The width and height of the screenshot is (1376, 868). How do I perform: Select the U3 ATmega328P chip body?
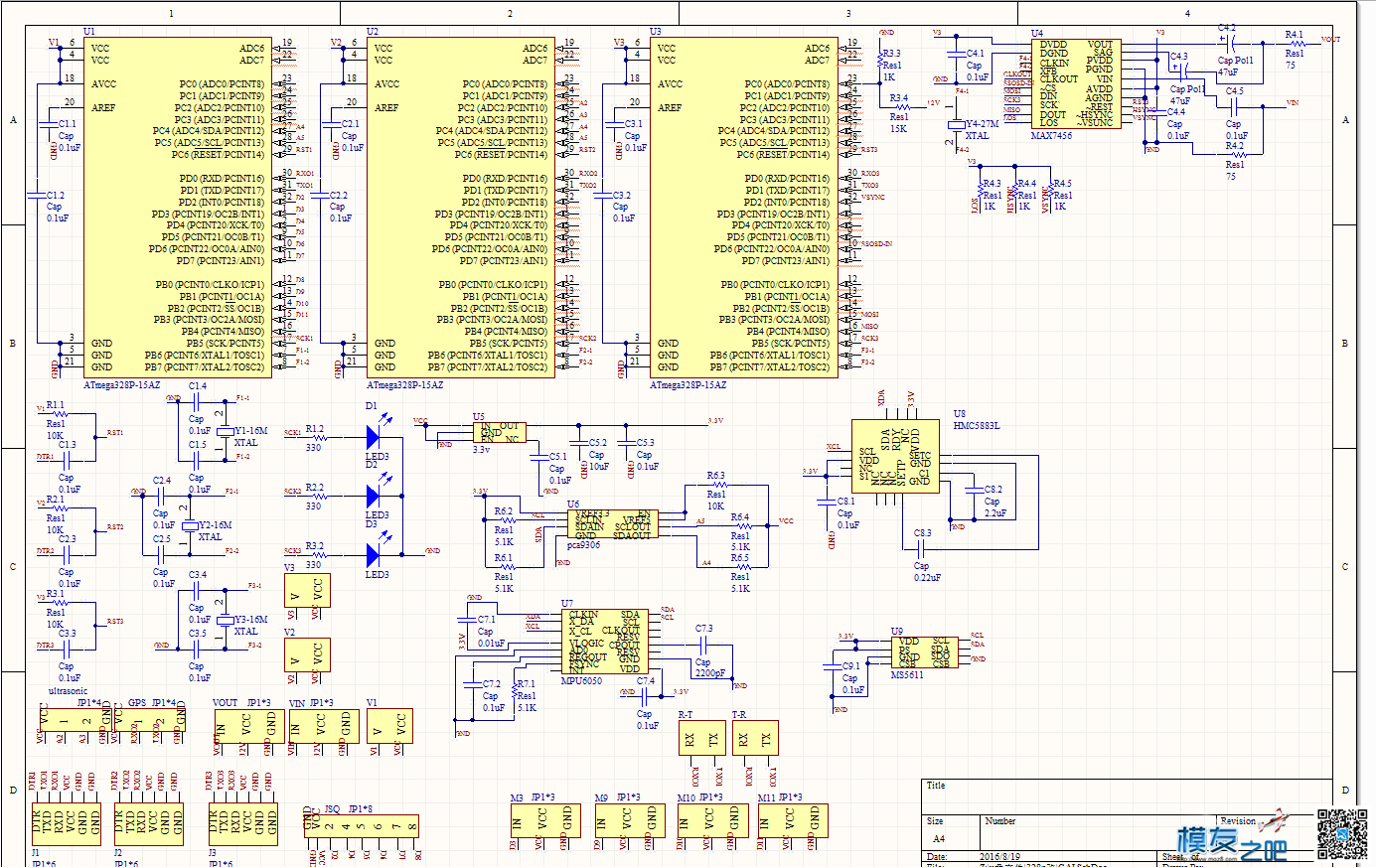point(743,208)
